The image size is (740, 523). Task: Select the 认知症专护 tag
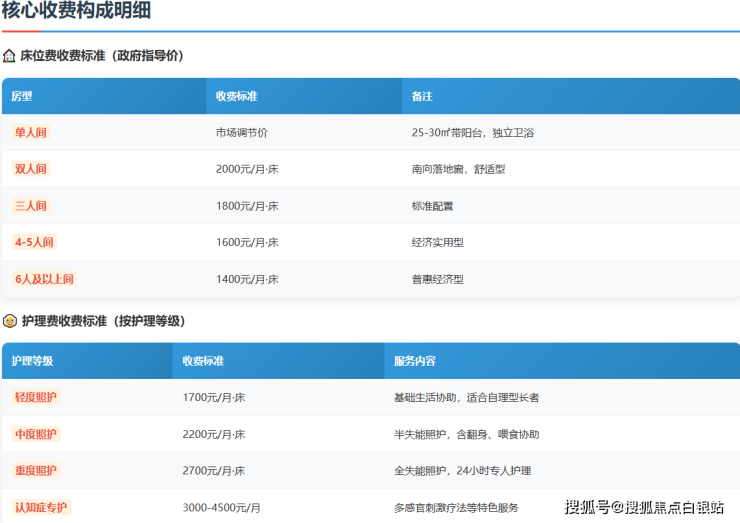click(41, 507)
